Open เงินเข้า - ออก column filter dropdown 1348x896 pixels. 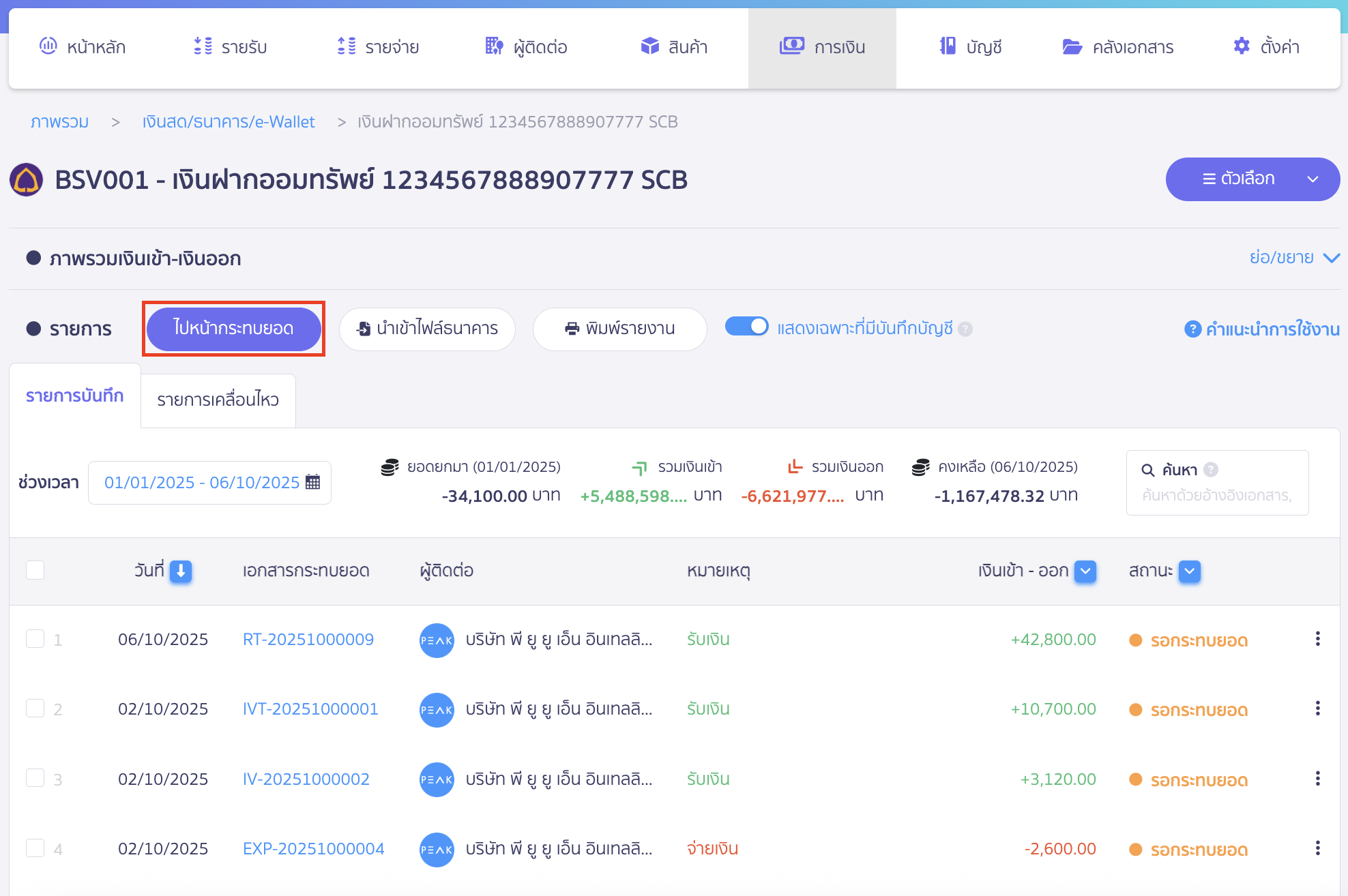tap(1085, 571)
